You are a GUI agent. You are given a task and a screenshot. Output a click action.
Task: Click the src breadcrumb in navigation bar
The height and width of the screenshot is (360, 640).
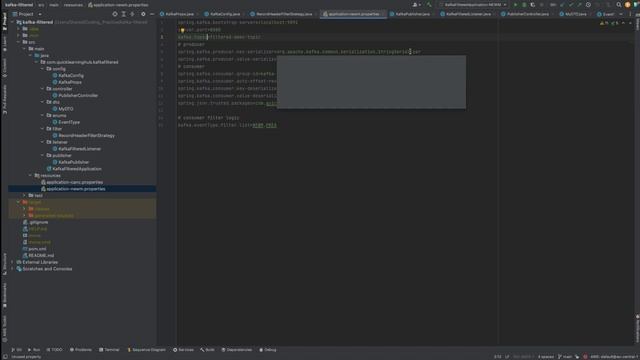click(41, 5)
